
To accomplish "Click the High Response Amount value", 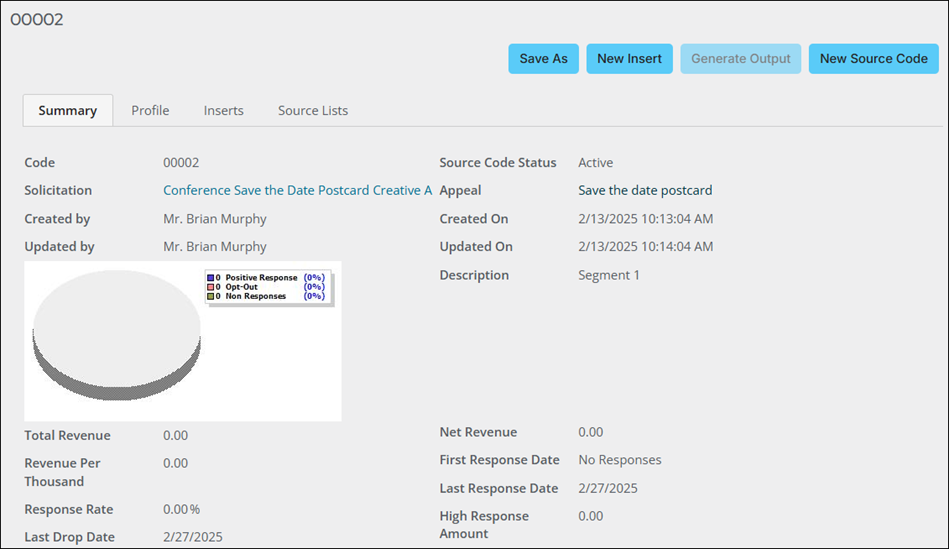I will 591,516.
